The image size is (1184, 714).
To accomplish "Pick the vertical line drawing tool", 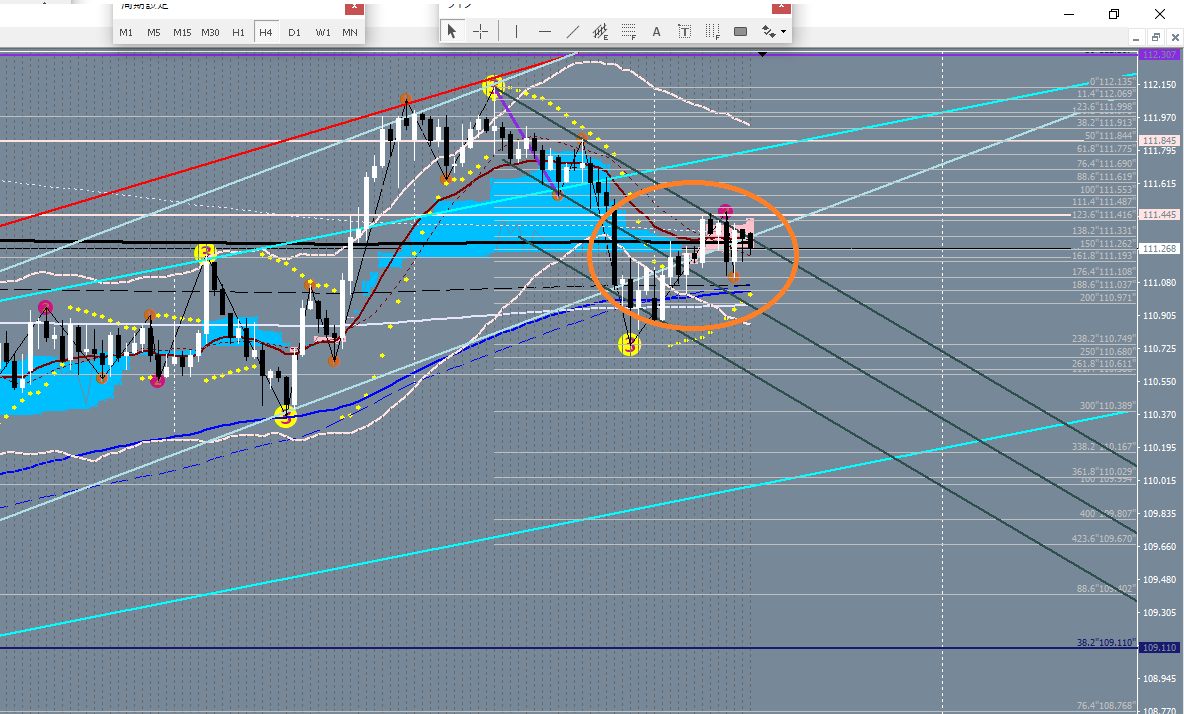I will (516, 32).
